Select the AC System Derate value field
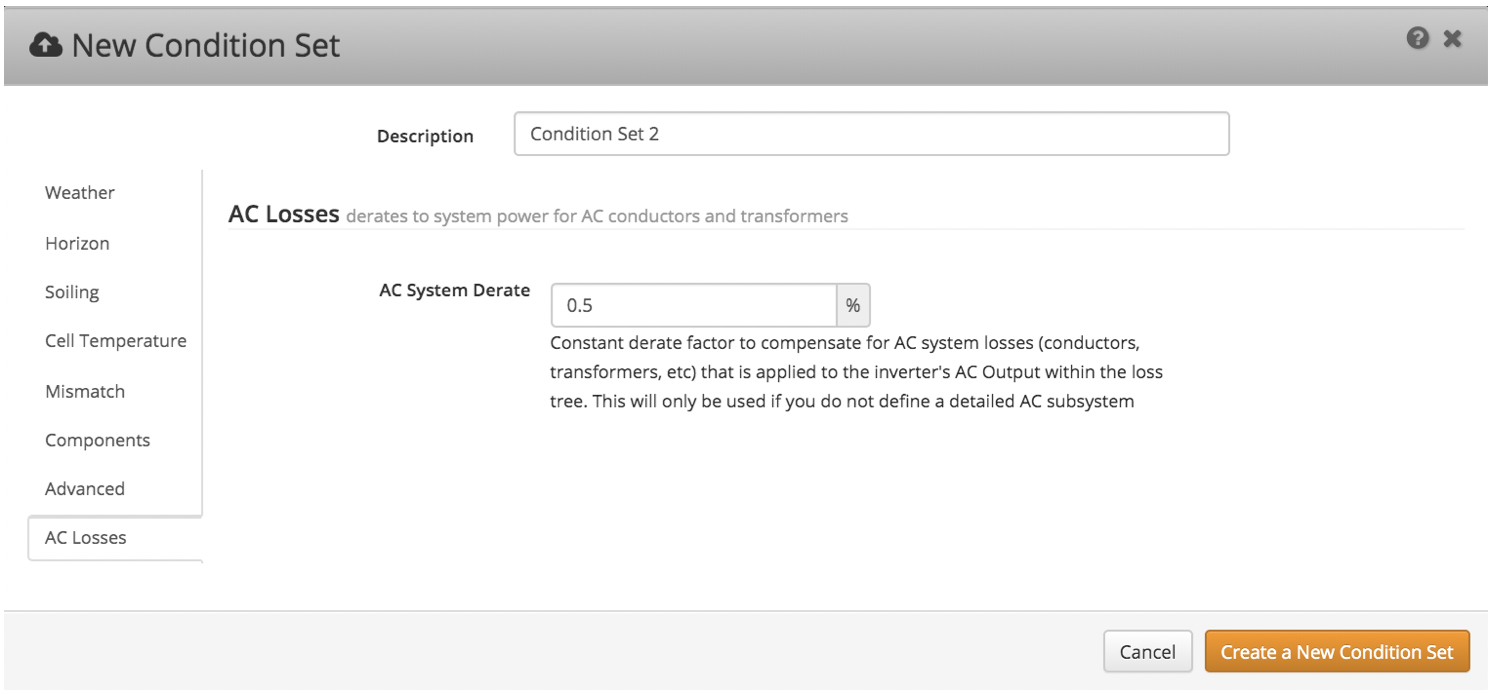 (x=693, y=305)
